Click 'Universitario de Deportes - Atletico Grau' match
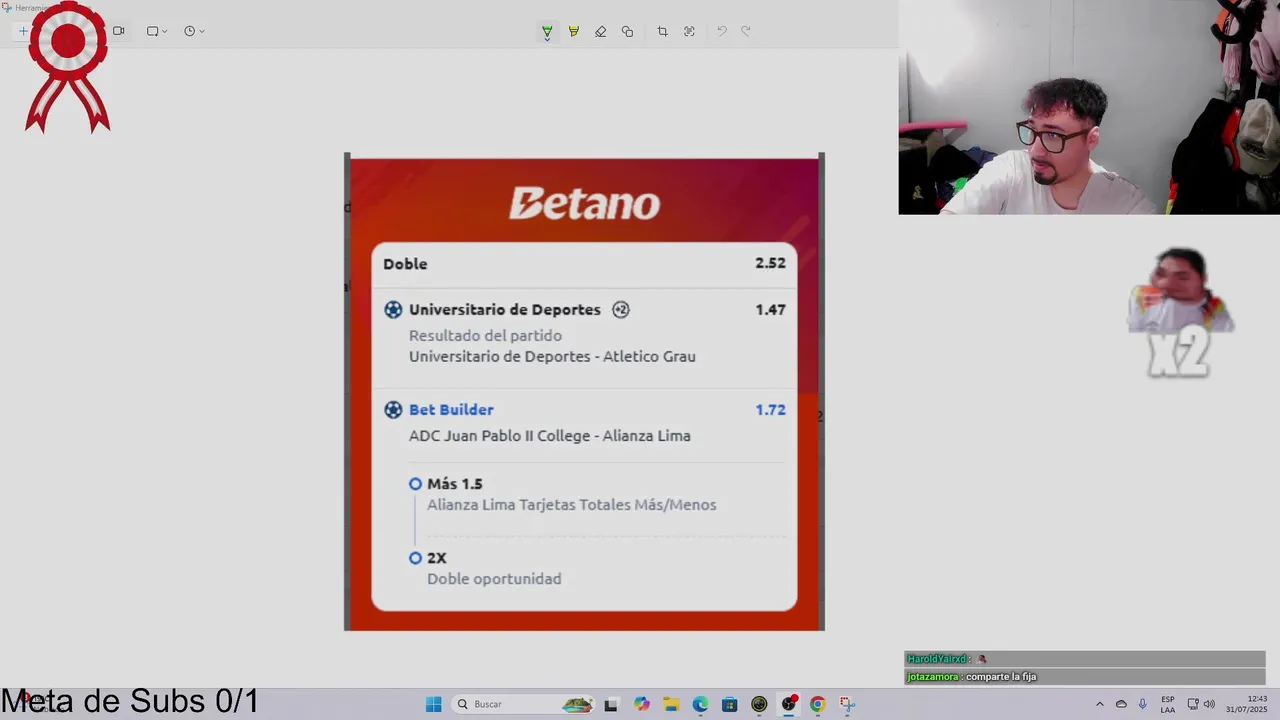This screenshot has width=1280, height=720. 552,356
